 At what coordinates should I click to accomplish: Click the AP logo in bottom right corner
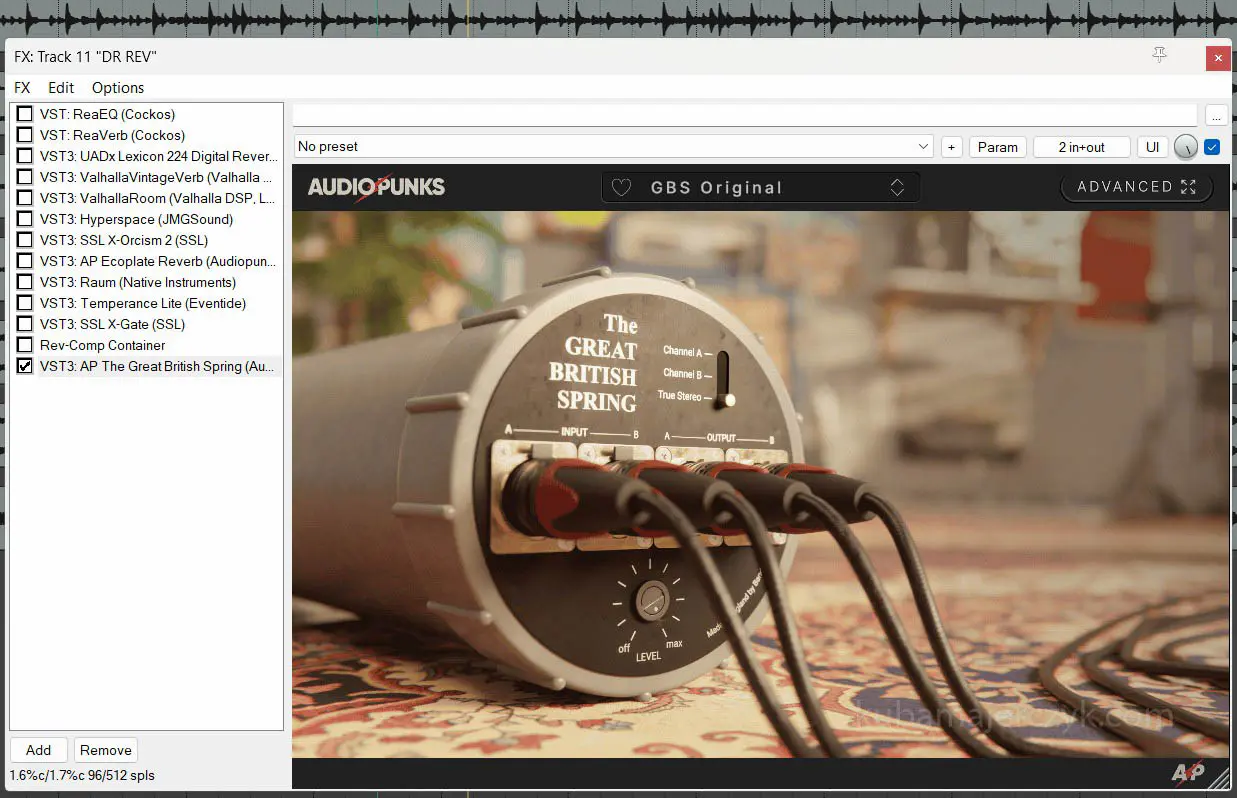(x=1187, y=772)
